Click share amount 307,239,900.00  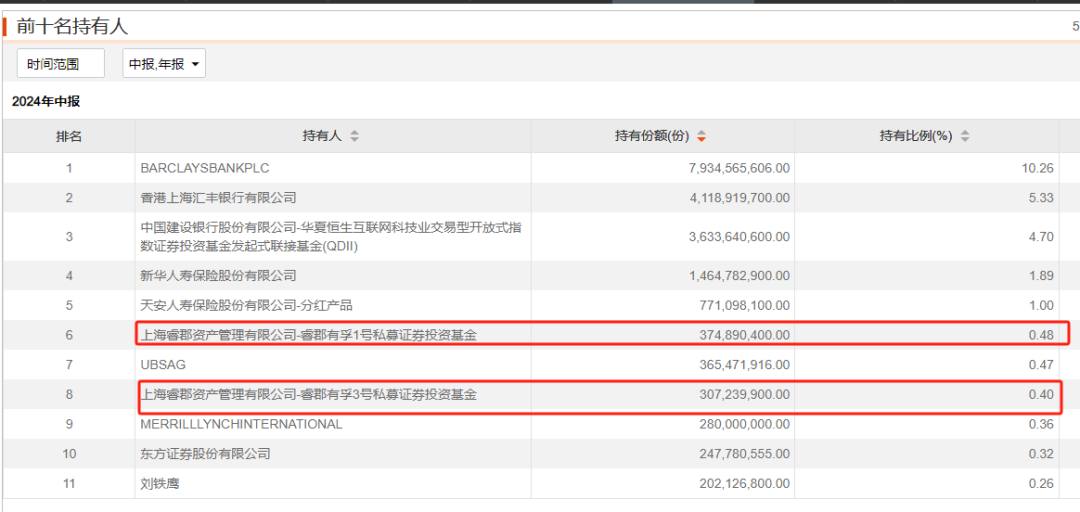[x=746, y=395]
